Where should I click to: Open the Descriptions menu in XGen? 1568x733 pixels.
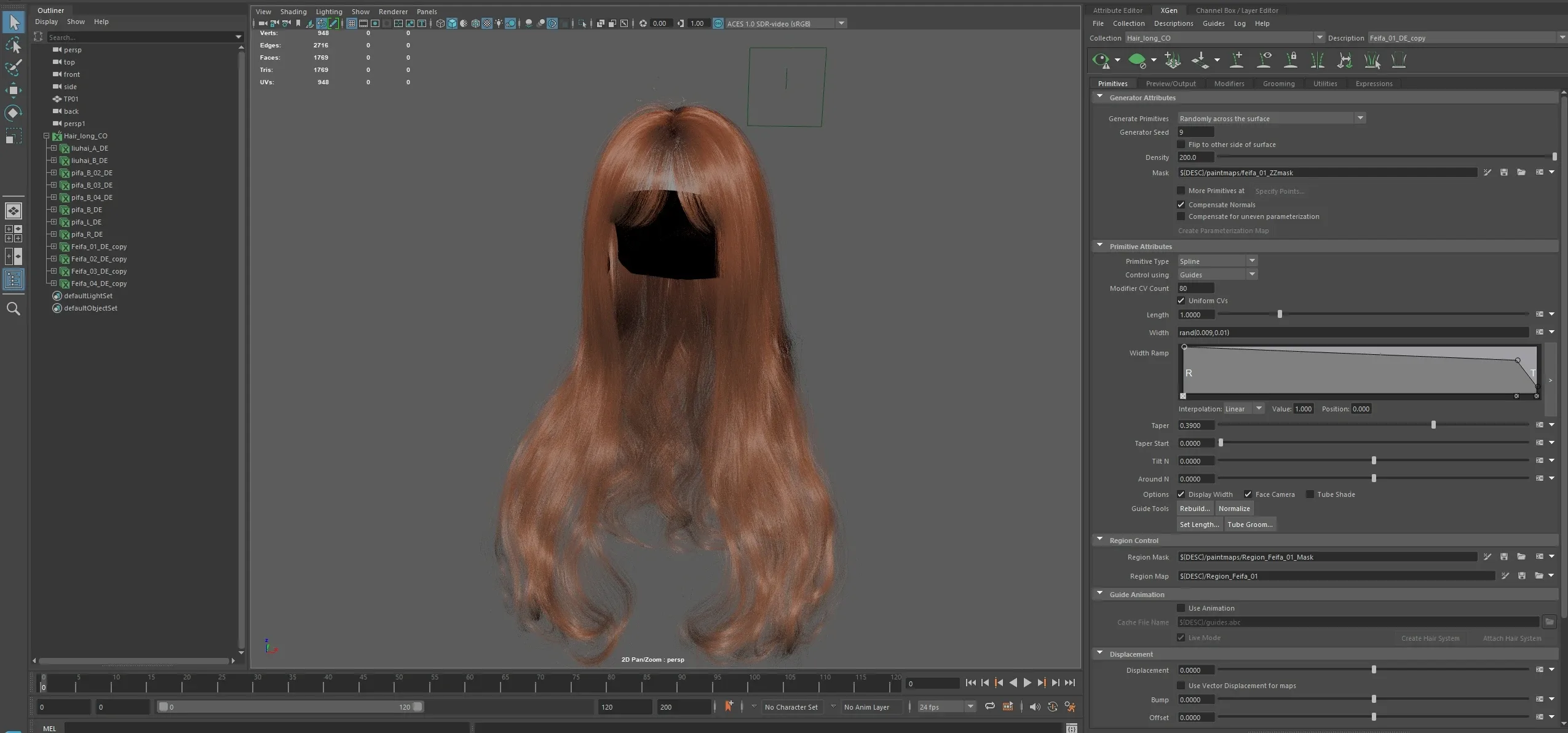(x=1173, y=23)
